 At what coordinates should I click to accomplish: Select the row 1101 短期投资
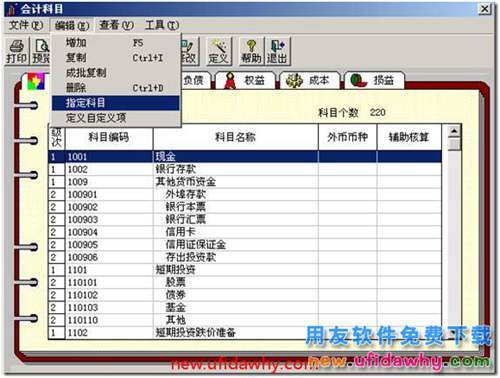[x=245, y=270]
